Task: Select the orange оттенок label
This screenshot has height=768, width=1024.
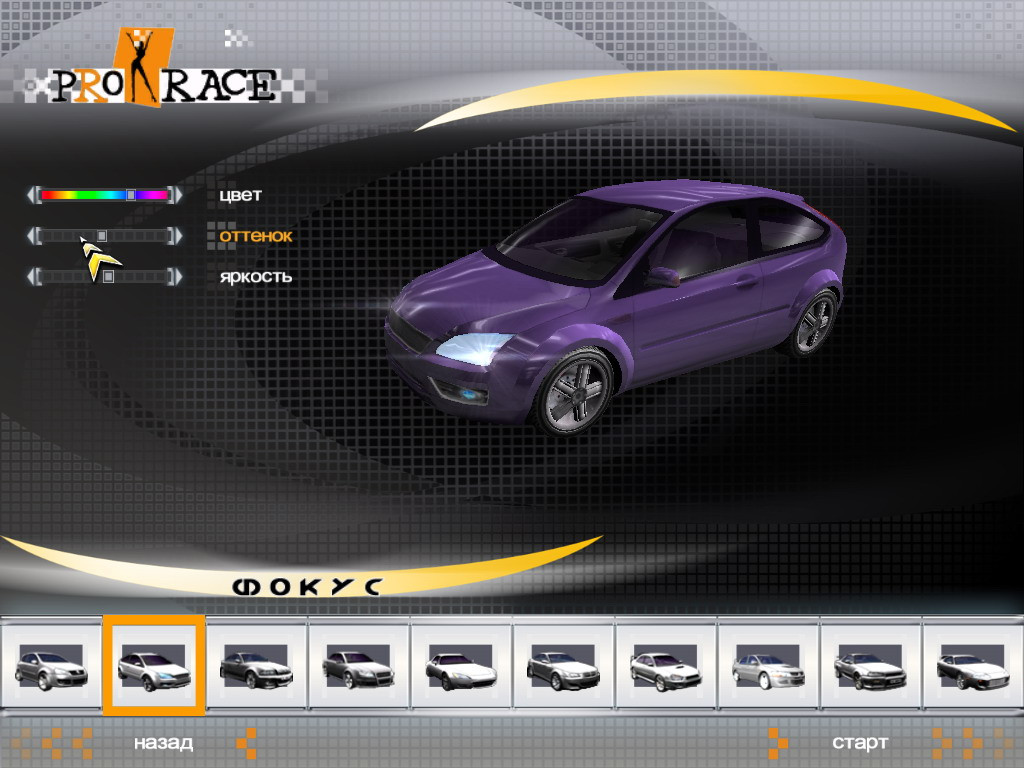Action: coord(255,236)
